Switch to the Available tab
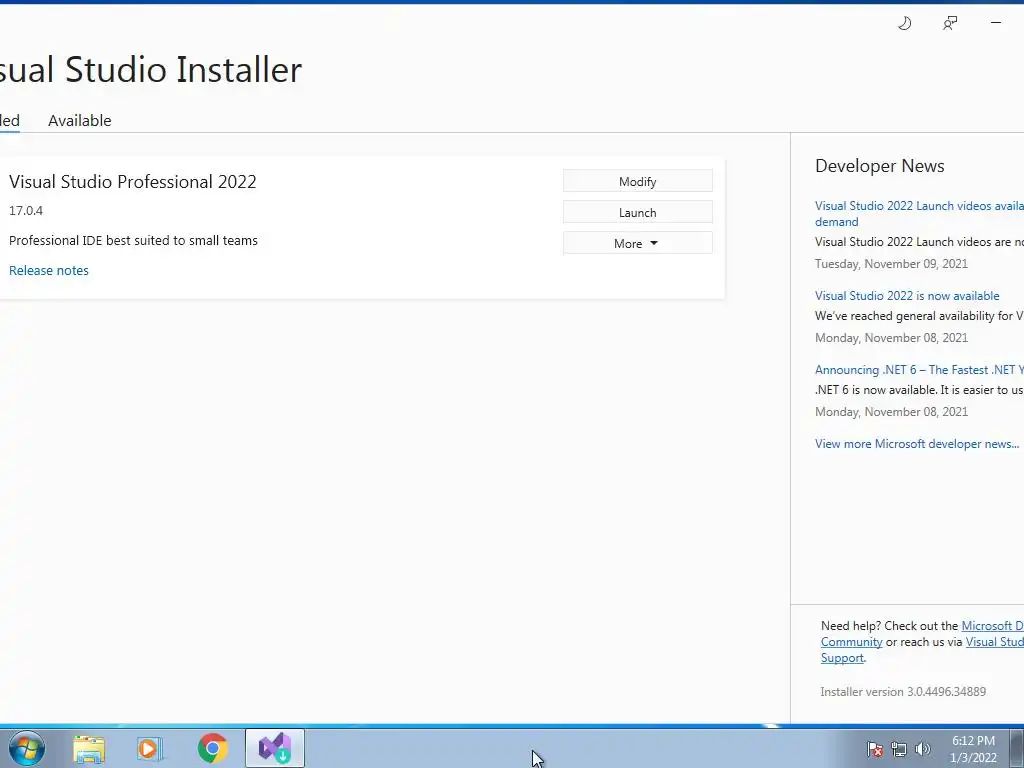Viewport: 1024px width, 768px height. (80, 121)
